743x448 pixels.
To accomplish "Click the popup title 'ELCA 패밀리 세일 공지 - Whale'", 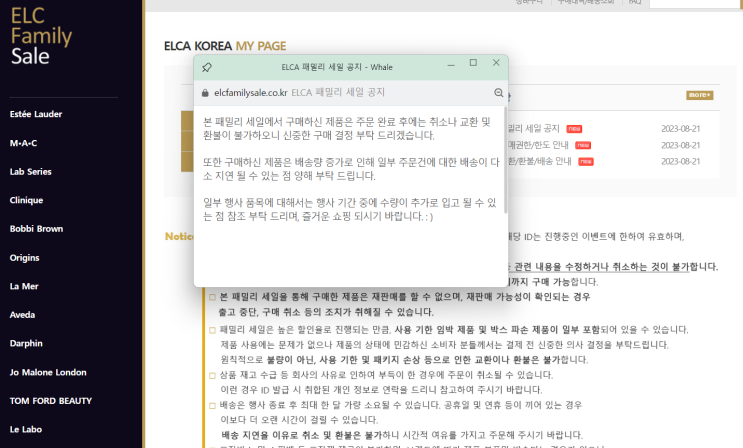I will pyautogui.click(x=337, y=67).
